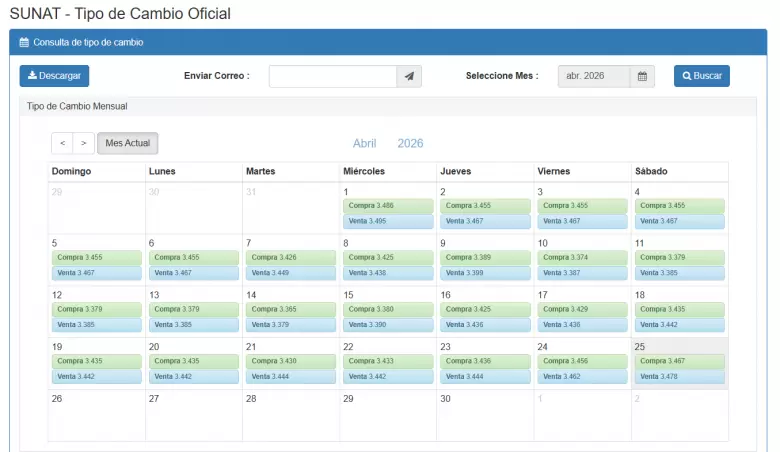The height and width of the screenshot is (452, 780).
Task: Go to next month arrow
Action: [x=83, y=143]
